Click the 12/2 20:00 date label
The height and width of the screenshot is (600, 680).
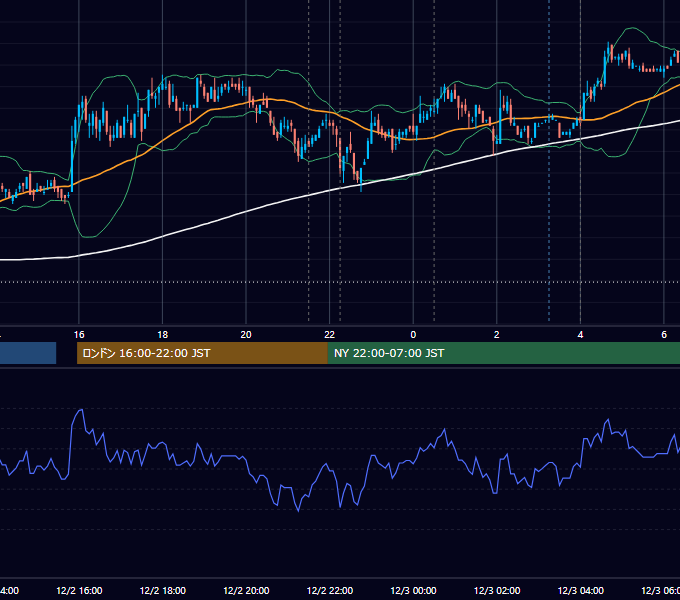tap(246, 590)
